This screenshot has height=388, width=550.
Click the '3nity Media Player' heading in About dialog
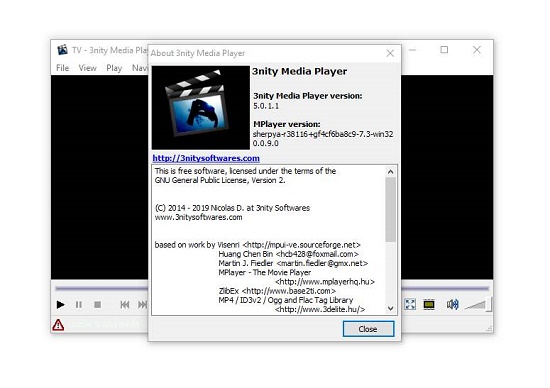click(x=300, y=71)
